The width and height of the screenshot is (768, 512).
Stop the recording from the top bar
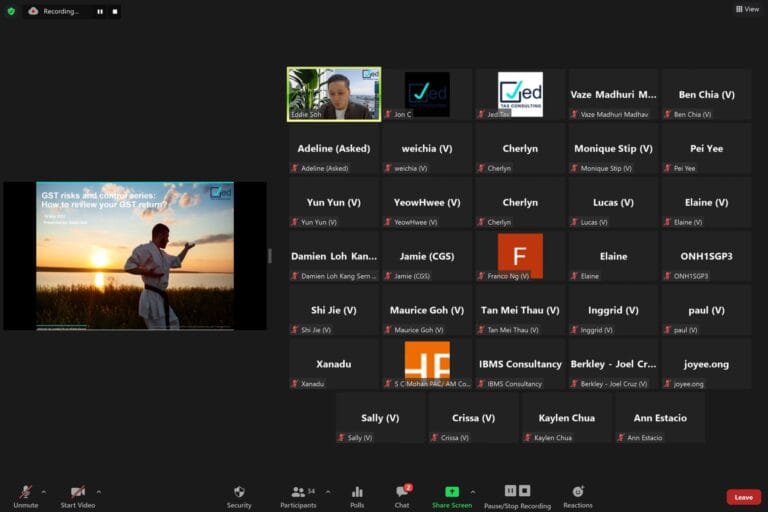pos(115,11)
